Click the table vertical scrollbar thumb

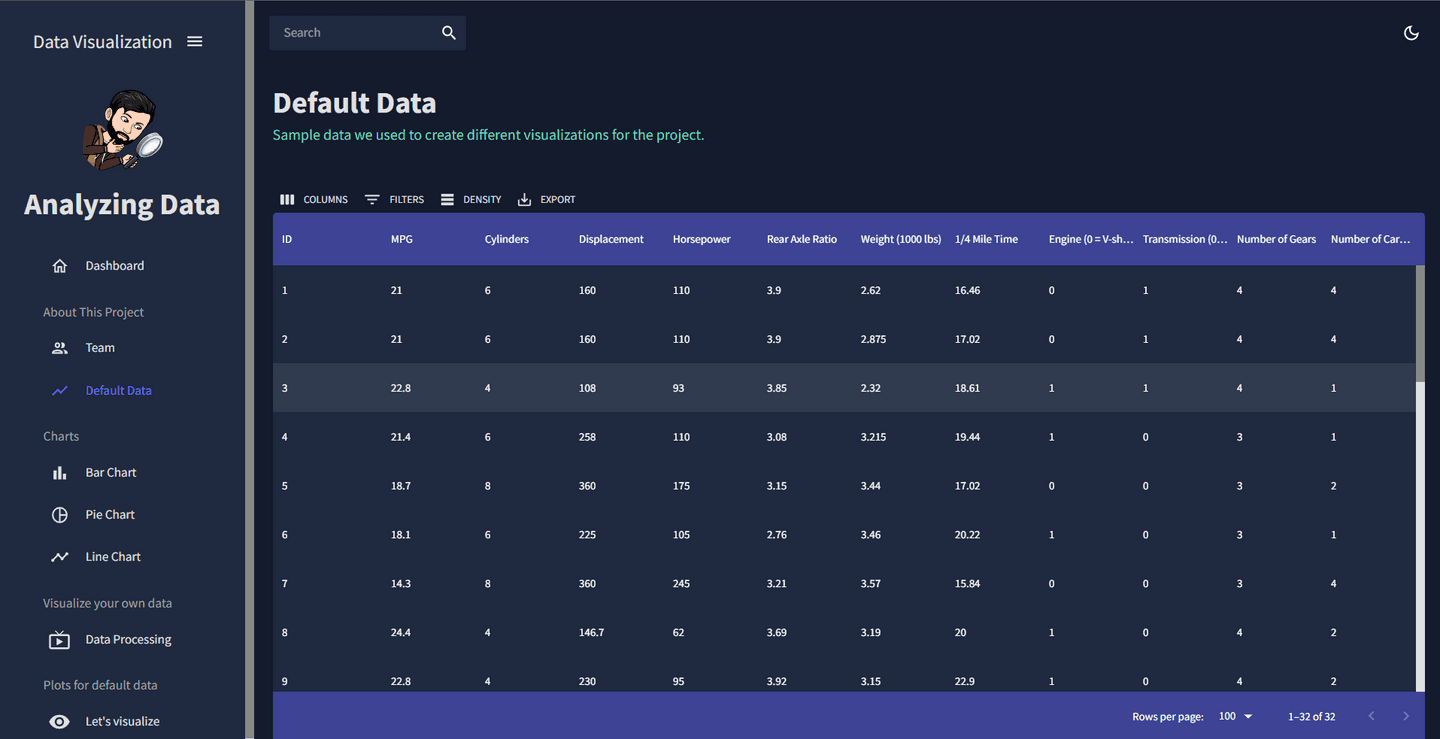[1420, 323]
